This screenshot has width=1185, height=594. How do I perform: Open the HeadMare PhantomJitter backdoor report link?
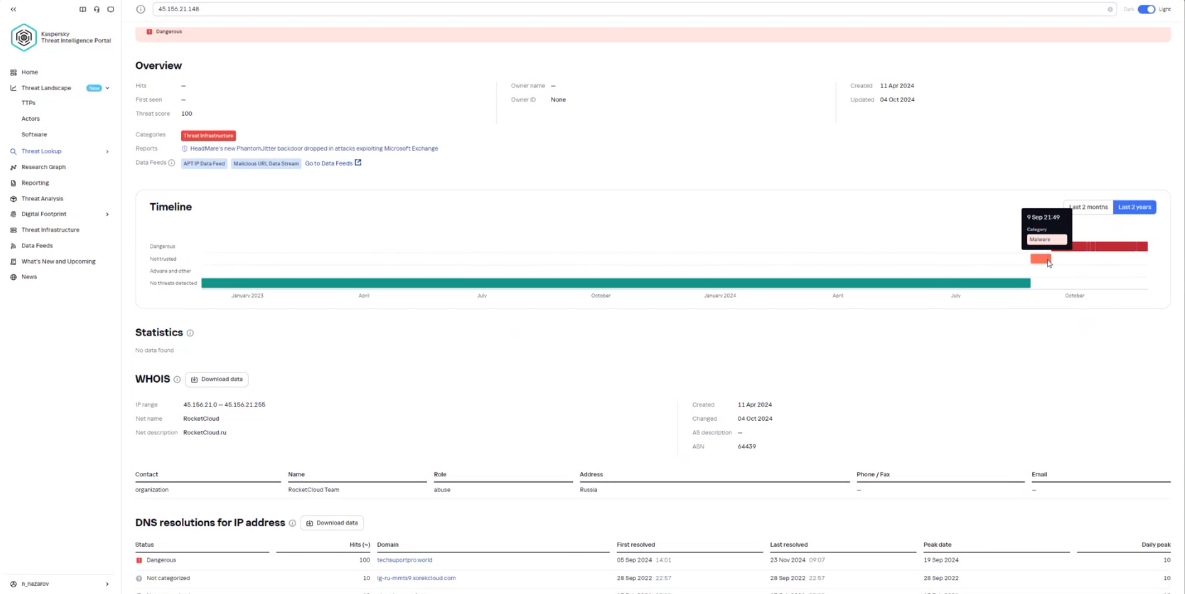coord(314,149)
